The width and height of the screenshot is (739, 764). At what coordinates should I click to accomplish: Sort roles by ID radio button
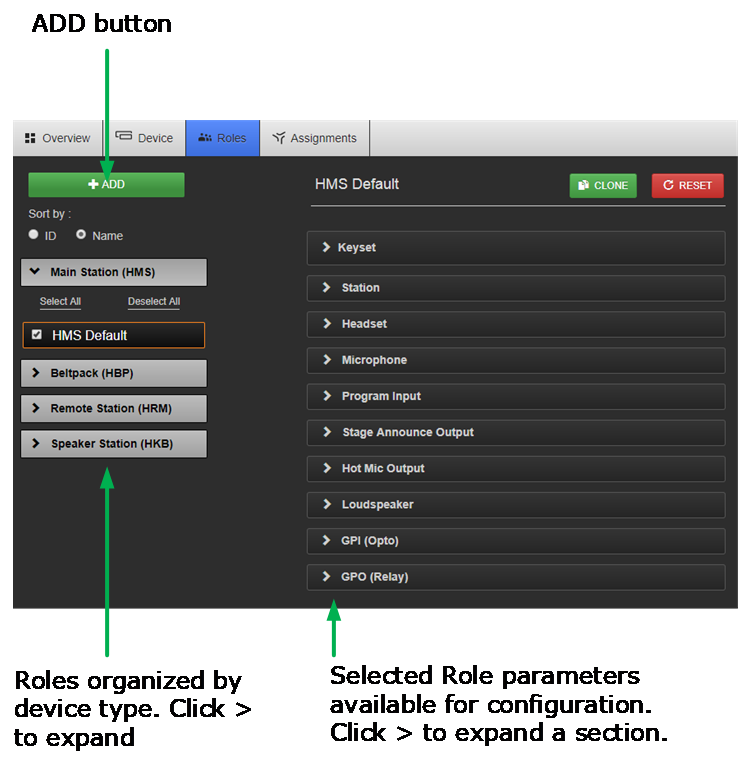point(33,234)
